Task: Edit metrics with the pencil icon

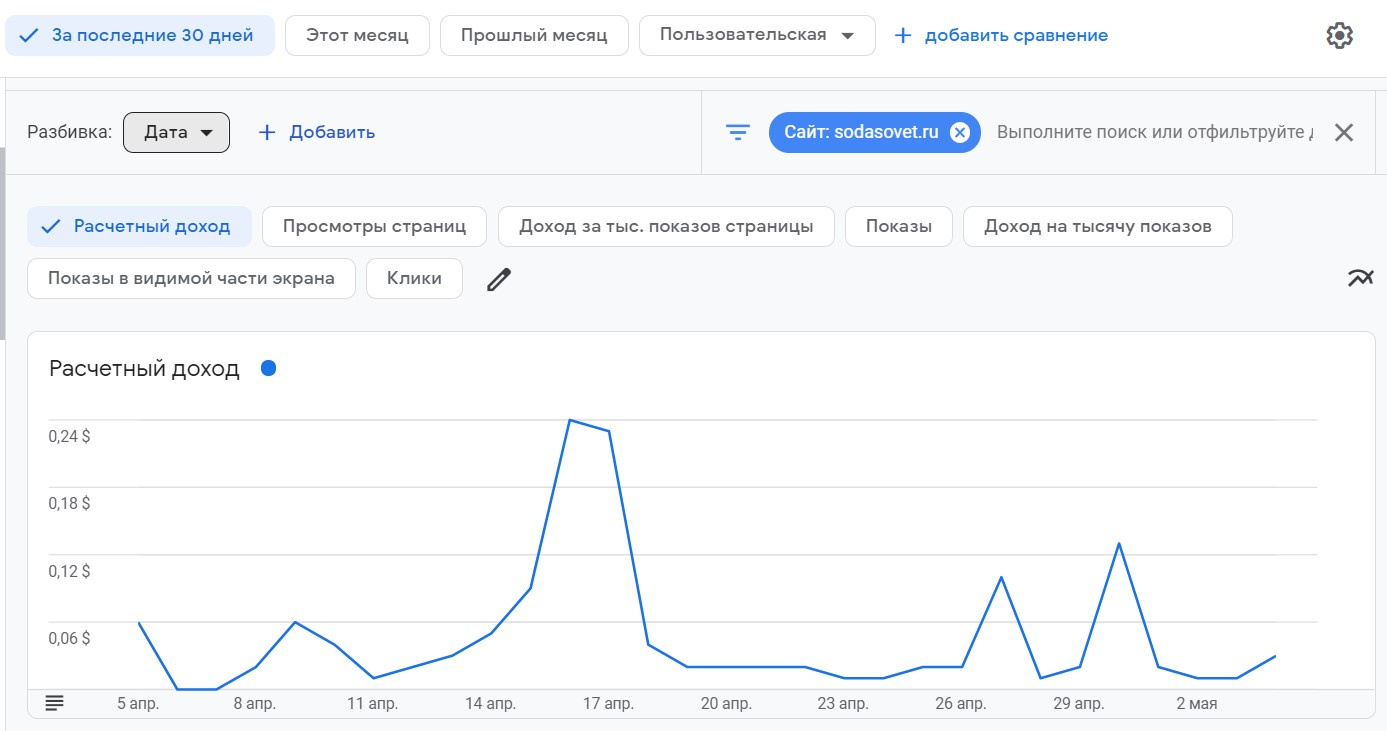Action: (499, 279)
